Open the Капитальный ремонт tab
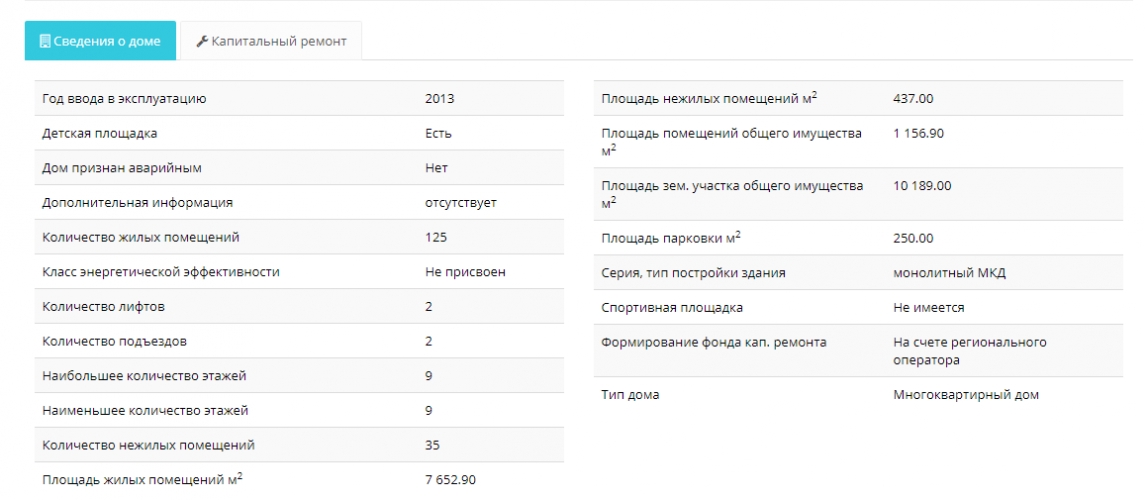The image size is (1148, 500). (x=271, y=40)
